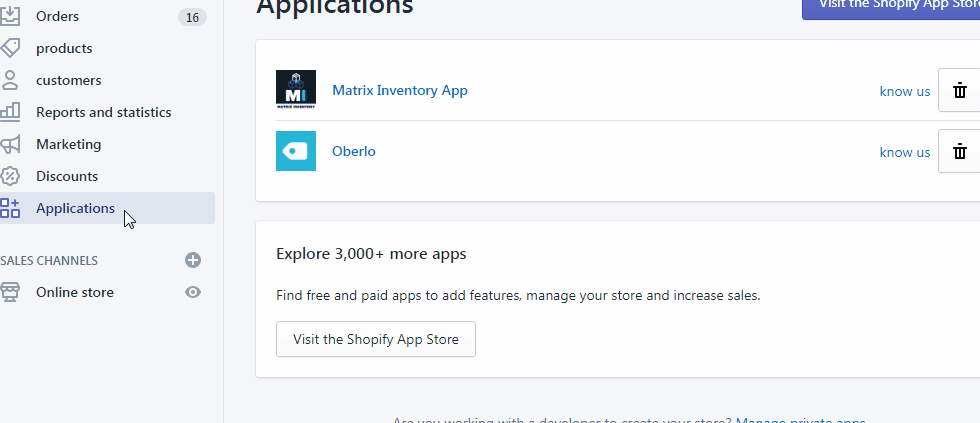Click know us for Oberlo

pyautogui.click(x=904, y=152)
